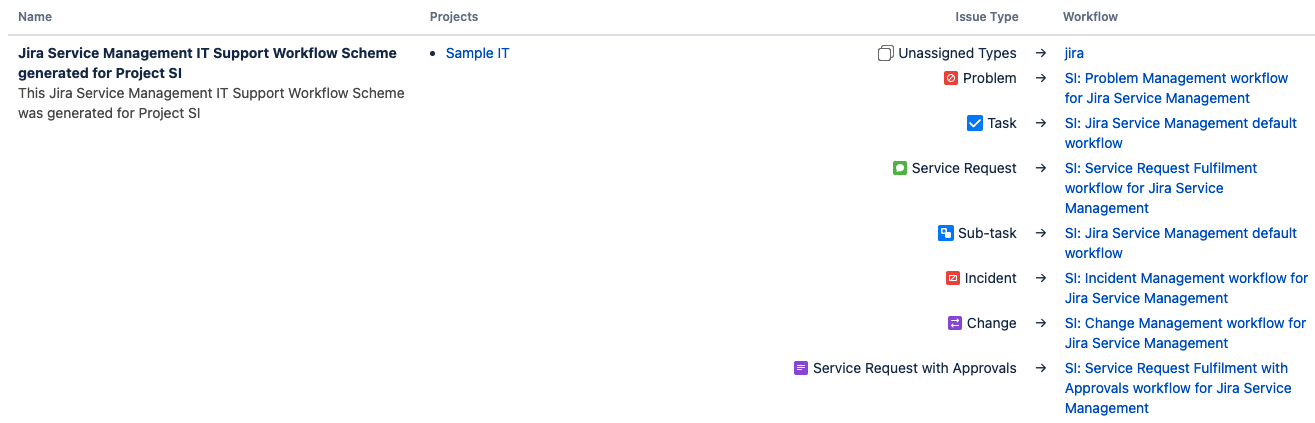The image size is (1315, 423).
Task: Click the 'Sub-task' issue type label
Action: click(x=987, y=233)
